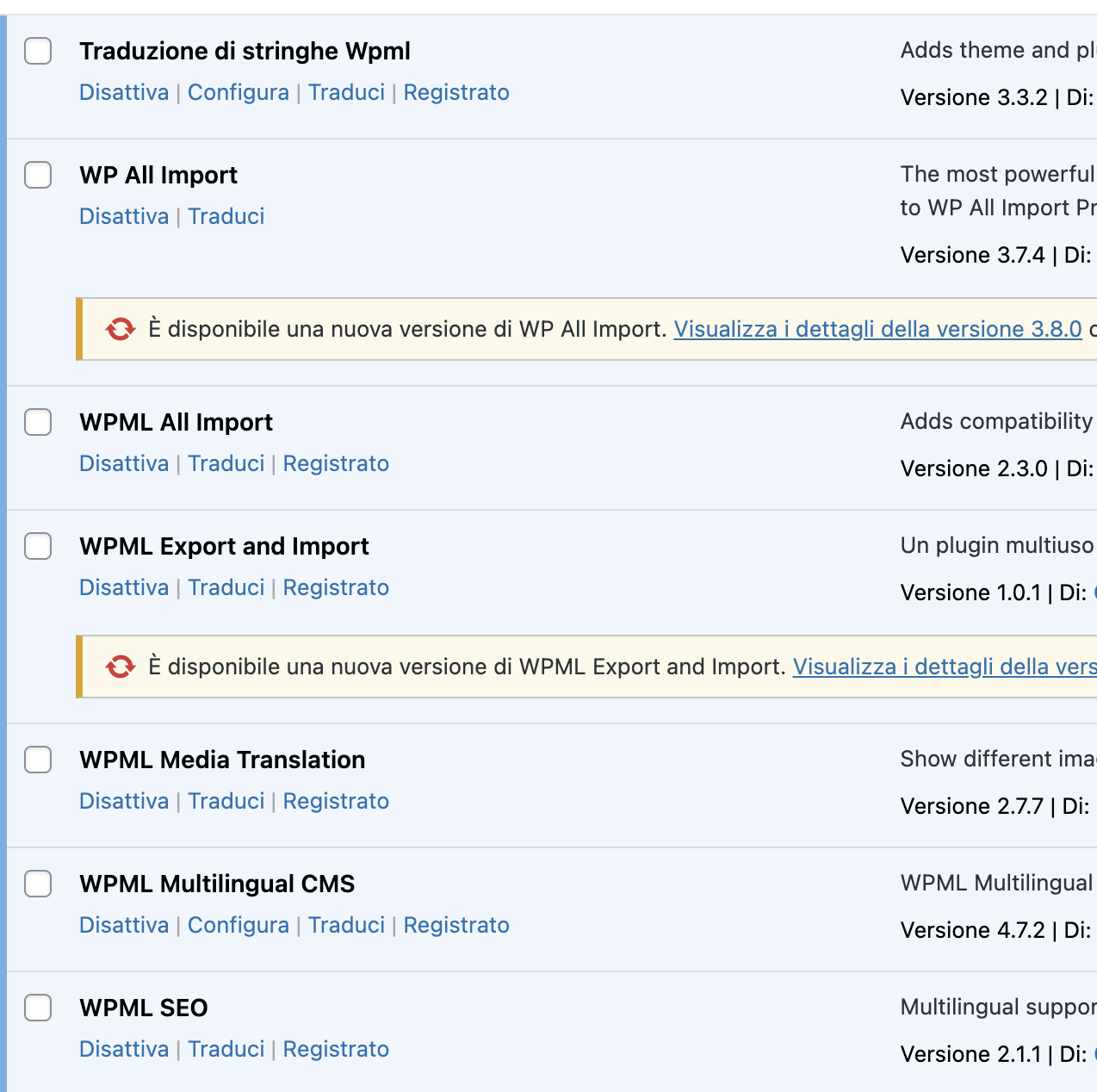Click Registrato under WPML Media Translation
The width and height of the screenshot is (1097, 1092).
336,801
